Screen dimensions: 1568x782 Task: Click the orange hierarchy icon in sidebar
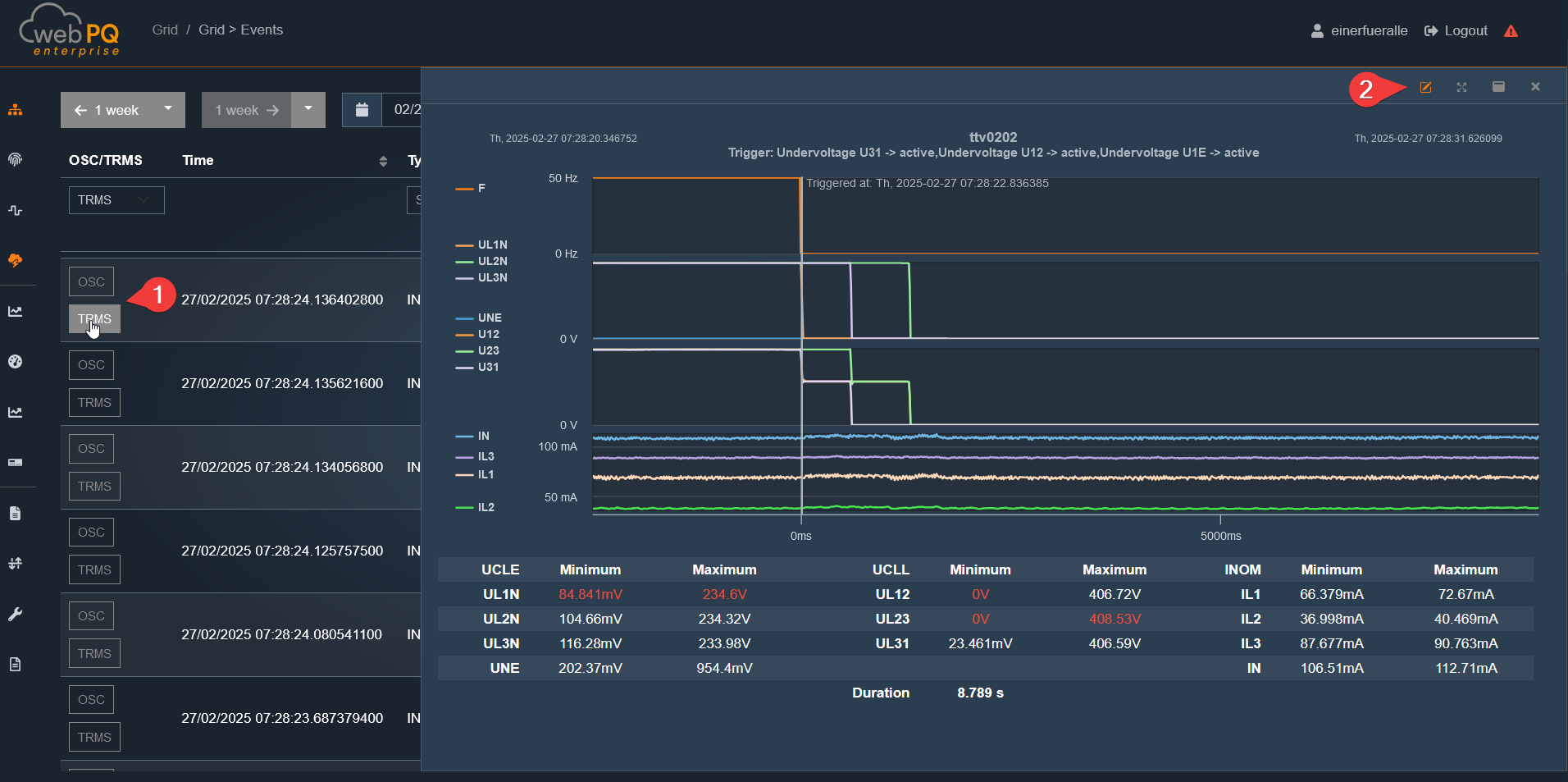15,110
